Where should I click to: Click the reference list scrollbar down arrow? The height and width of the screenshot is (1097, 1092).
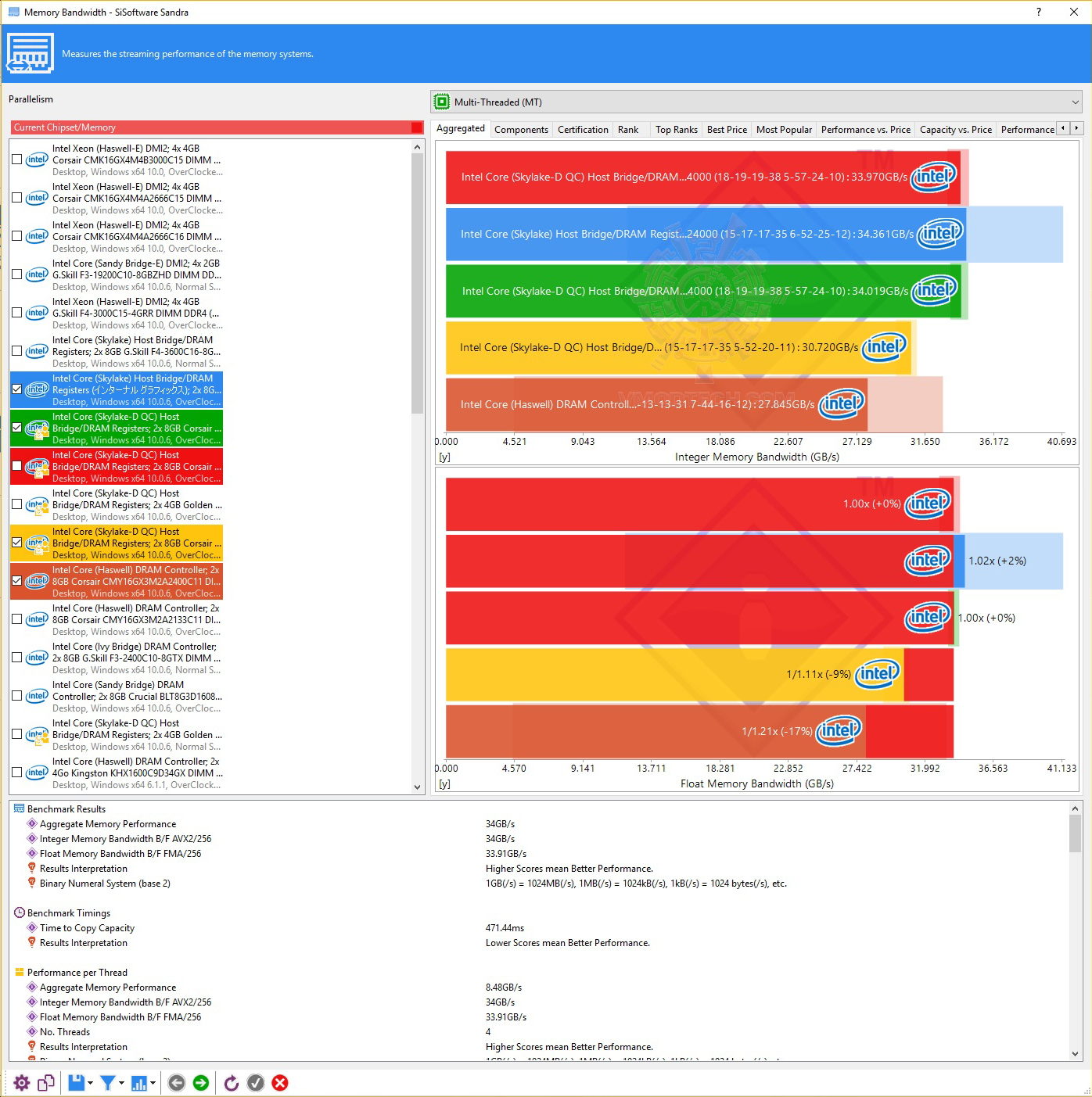point(417,787)
